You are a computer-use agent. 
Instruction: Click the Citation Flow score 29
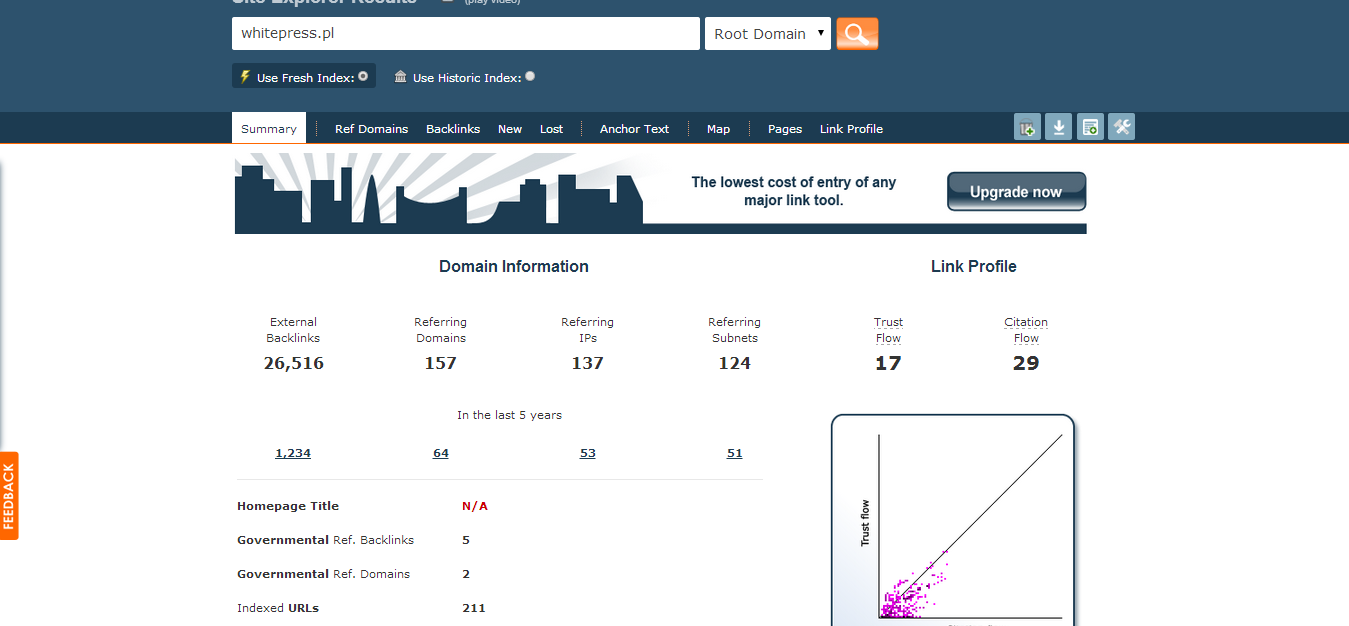1026,363
